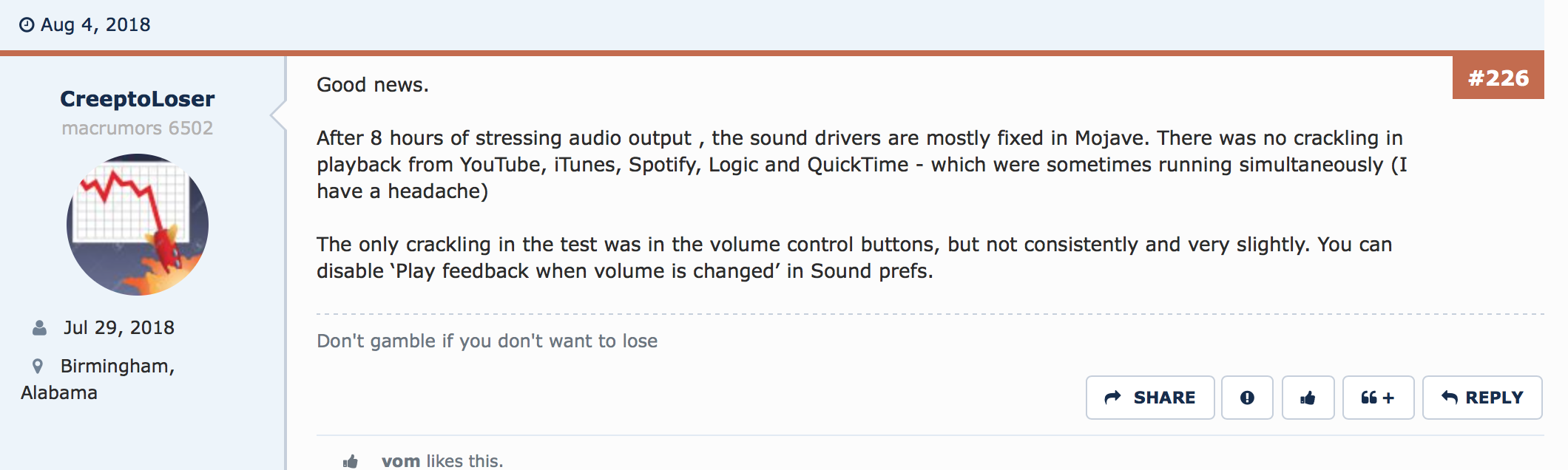This screenshot has width=1568, height=470.
Task: Click the SHARE button
Action: click(x=1150, y=398)
